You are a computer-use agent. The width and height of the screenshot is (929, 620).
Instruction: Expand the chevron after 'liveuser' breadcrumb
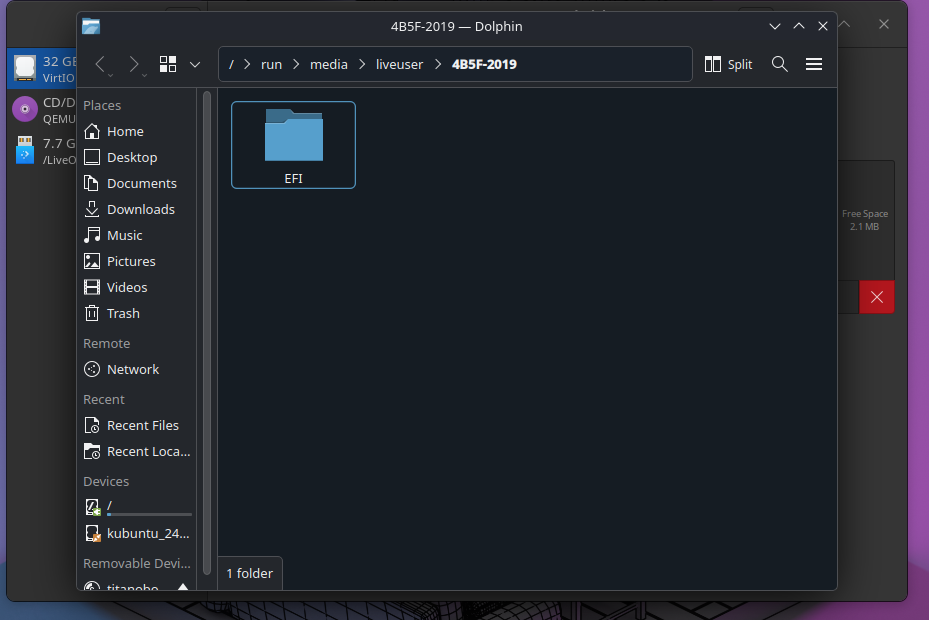coord(438,64)
